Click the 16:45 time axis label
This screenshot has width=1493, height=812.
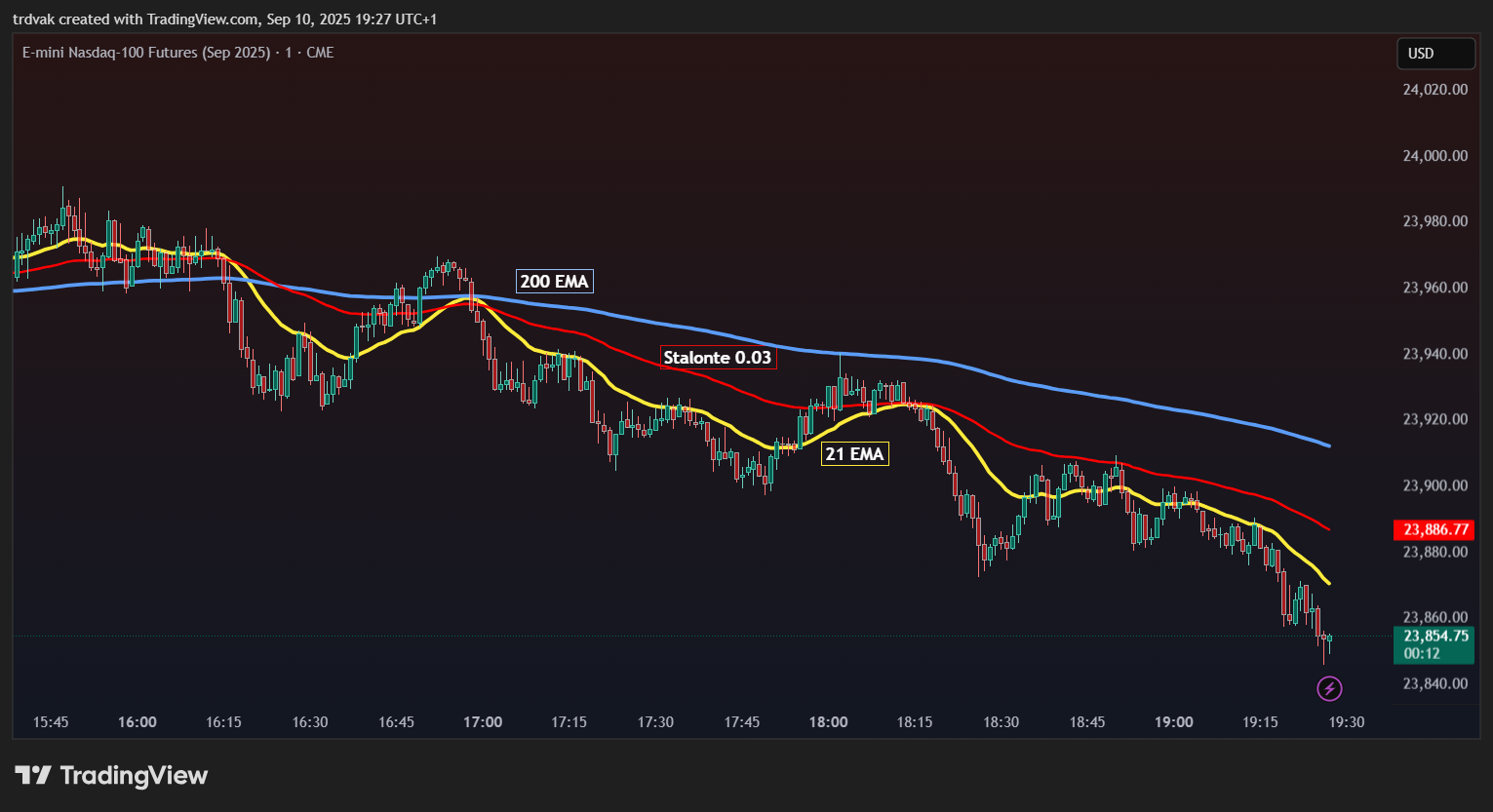coord(396,722)
